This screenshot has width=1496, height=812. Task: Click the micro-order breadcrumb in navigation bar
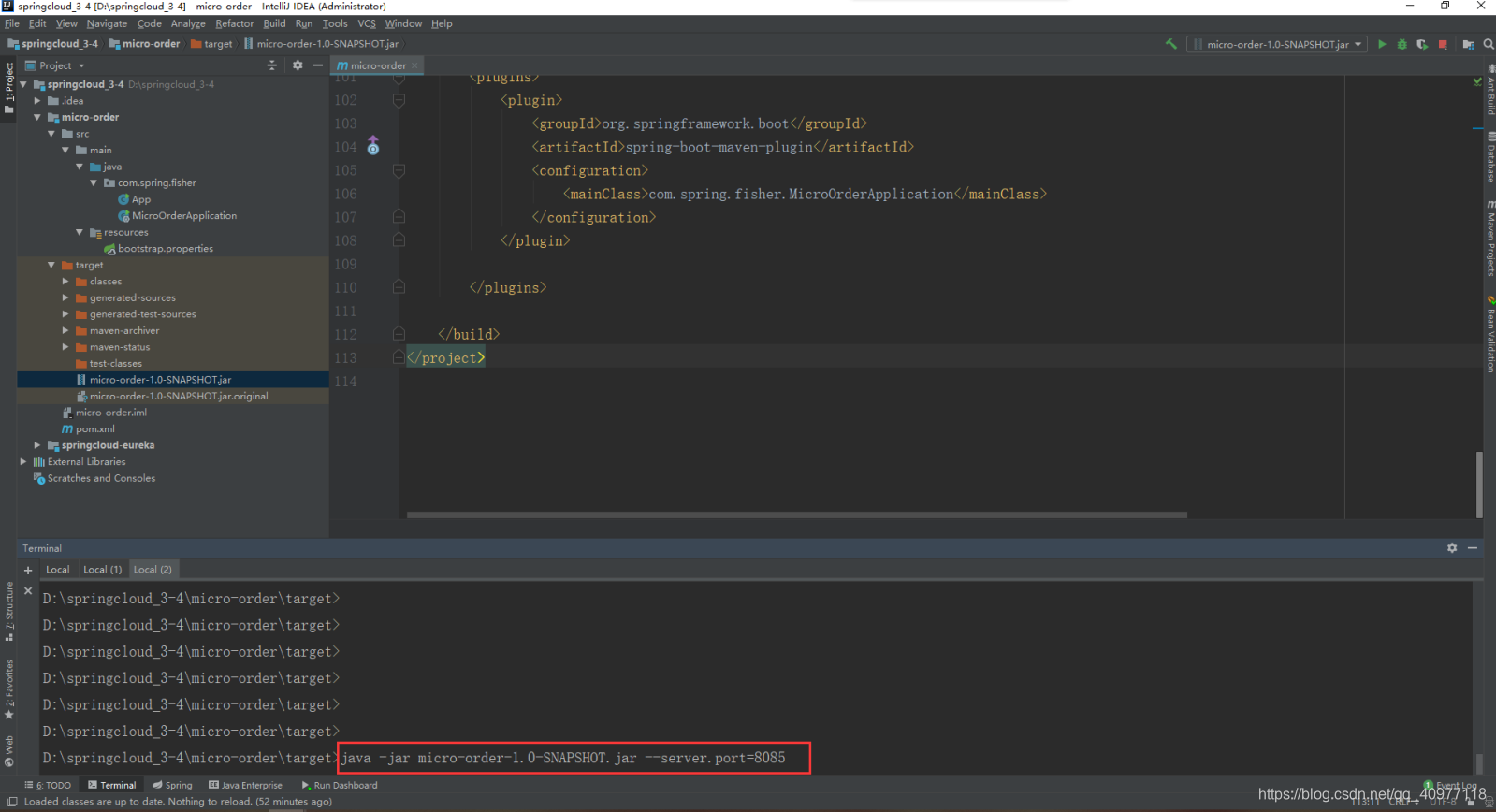pos(144,44)
